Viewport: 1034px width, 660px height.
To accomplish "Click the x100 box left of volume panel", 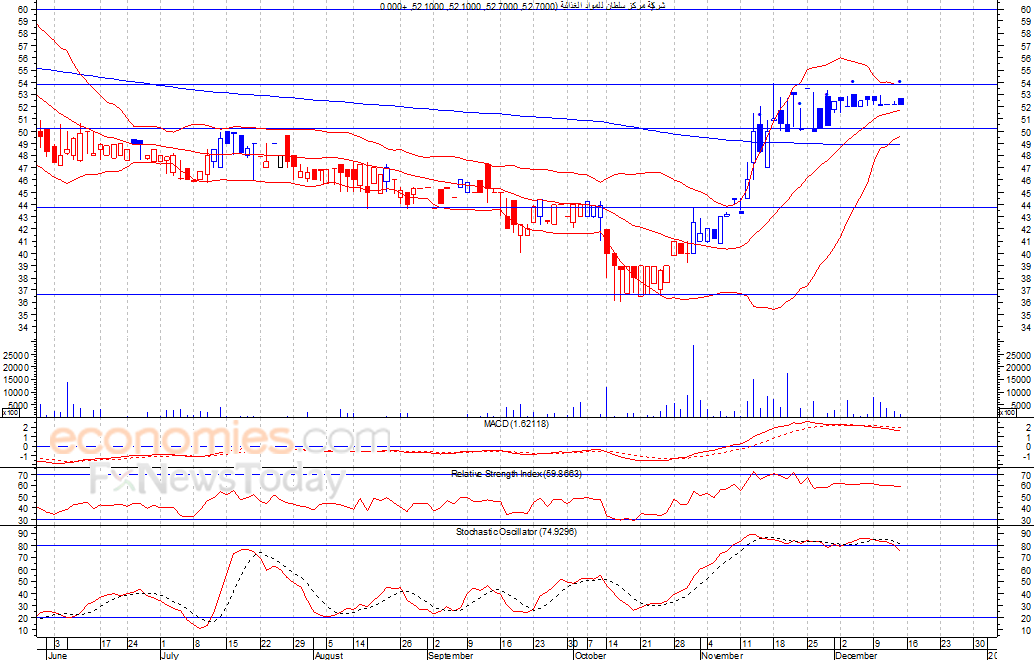I will point(10,412).
